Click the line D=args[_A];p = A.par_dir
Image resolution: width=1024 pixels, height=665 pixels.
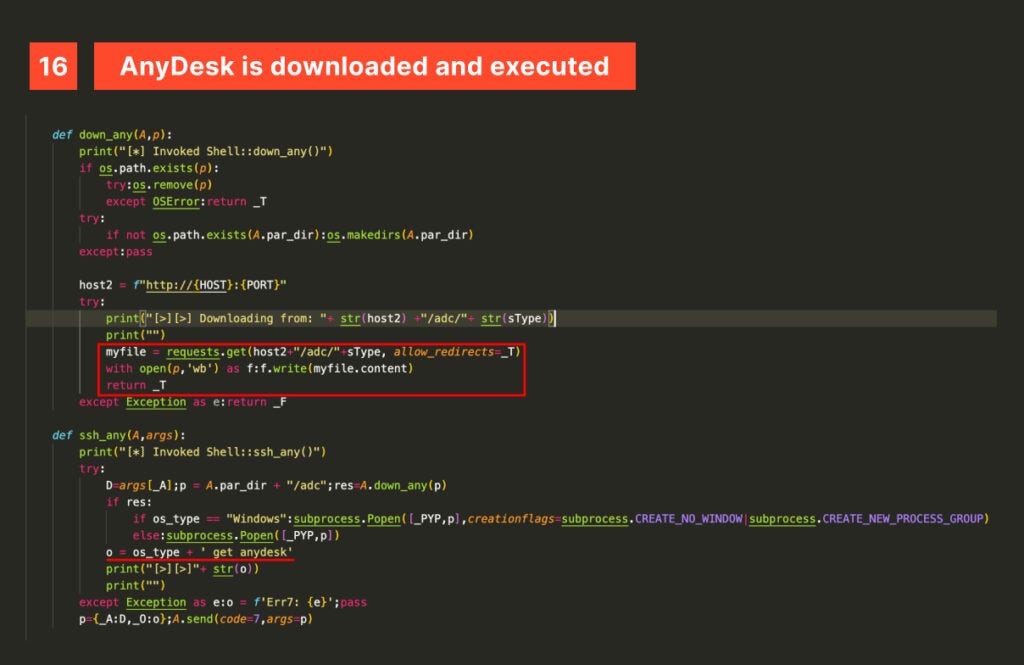(276, 485)
